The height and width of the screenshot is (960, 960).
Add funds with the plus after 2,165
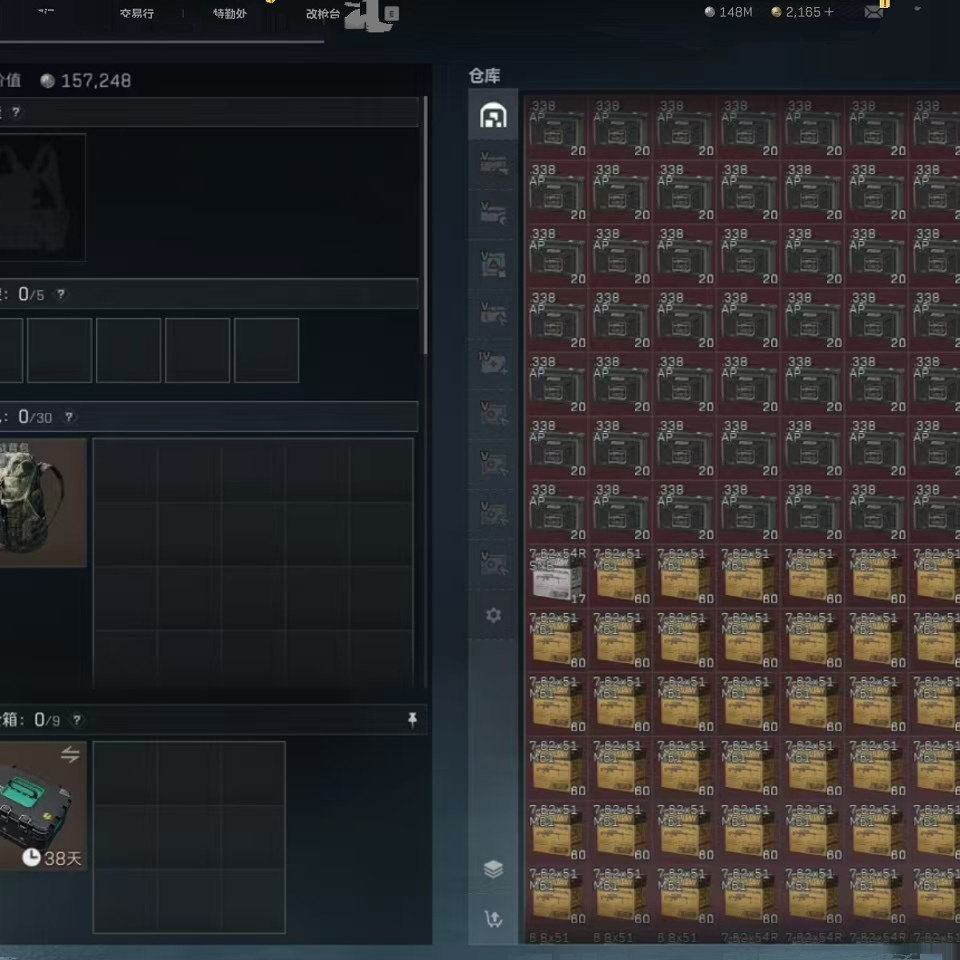tap(828, 12)
